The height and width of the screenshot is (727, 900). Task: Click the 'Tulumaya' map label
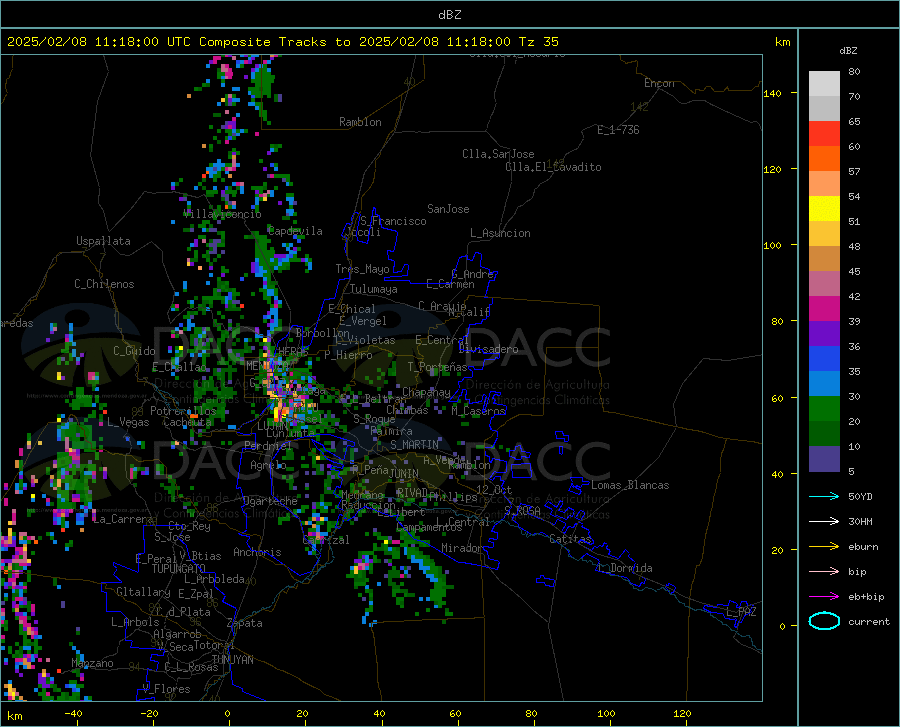(374, 289)
